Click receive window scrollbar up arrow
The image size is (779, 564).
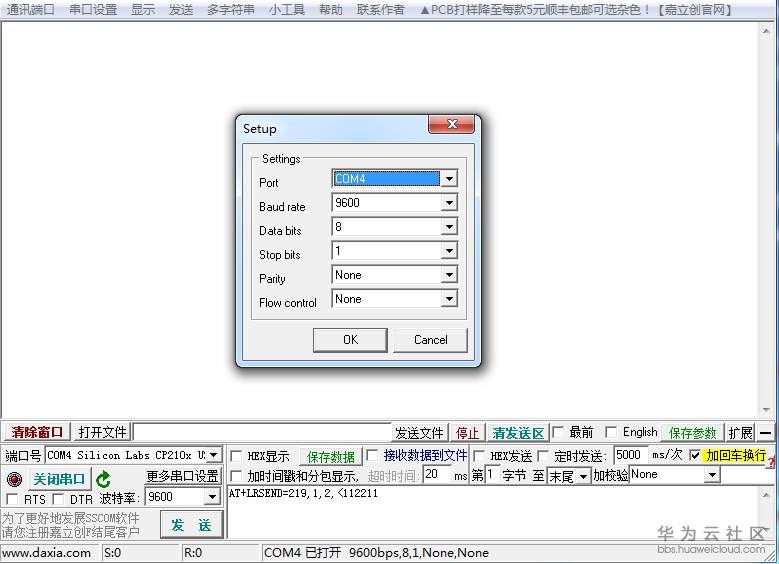click(x=766, y=31)
